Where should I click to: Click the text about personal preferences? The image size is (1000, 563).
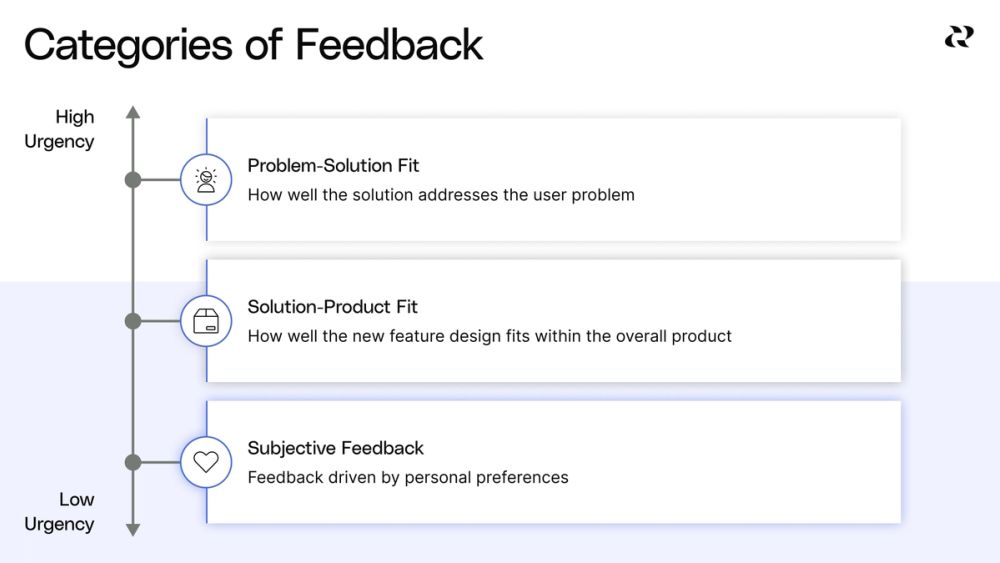(408, 477)
